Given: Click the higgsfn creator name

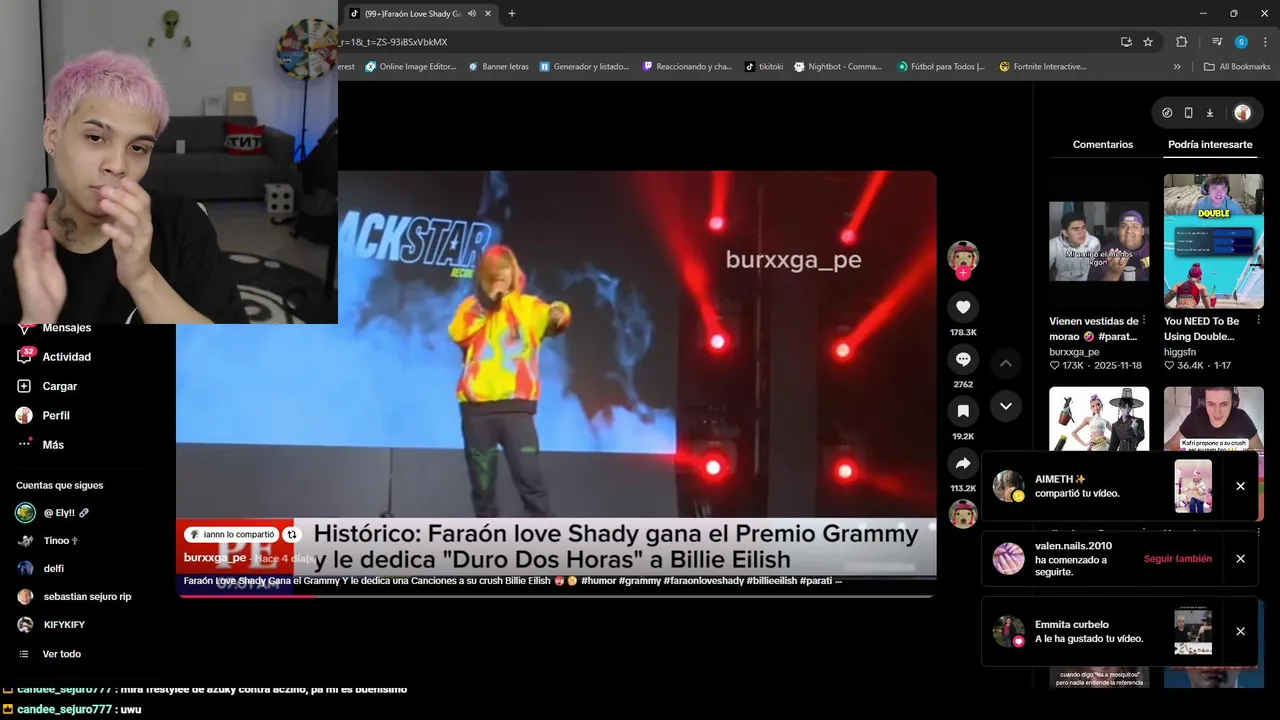Looking at the screenshot, I should 1184,352.
